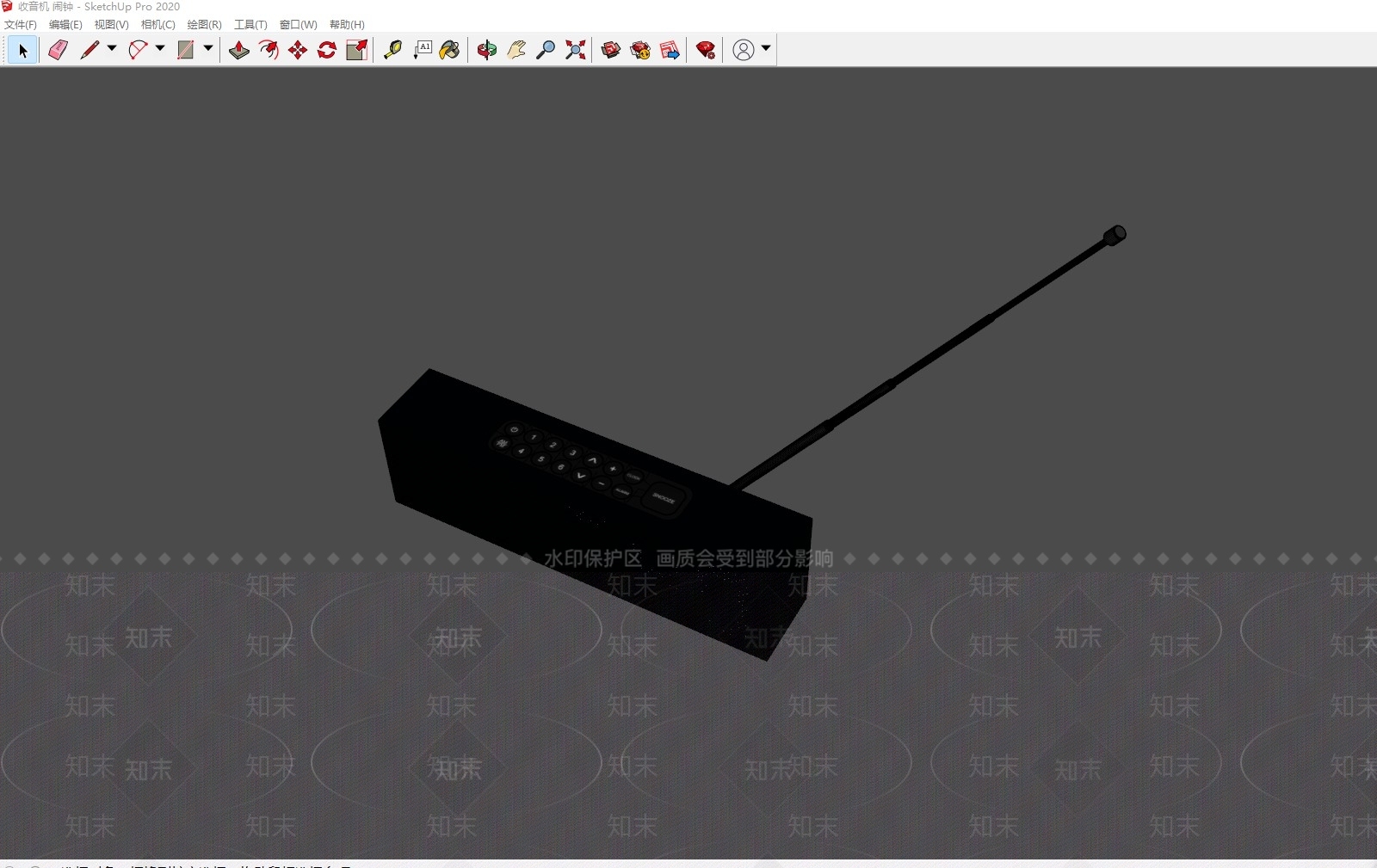Open the 窗口(W) menu
Screen dimensions: 1377x868
[299, 25]
